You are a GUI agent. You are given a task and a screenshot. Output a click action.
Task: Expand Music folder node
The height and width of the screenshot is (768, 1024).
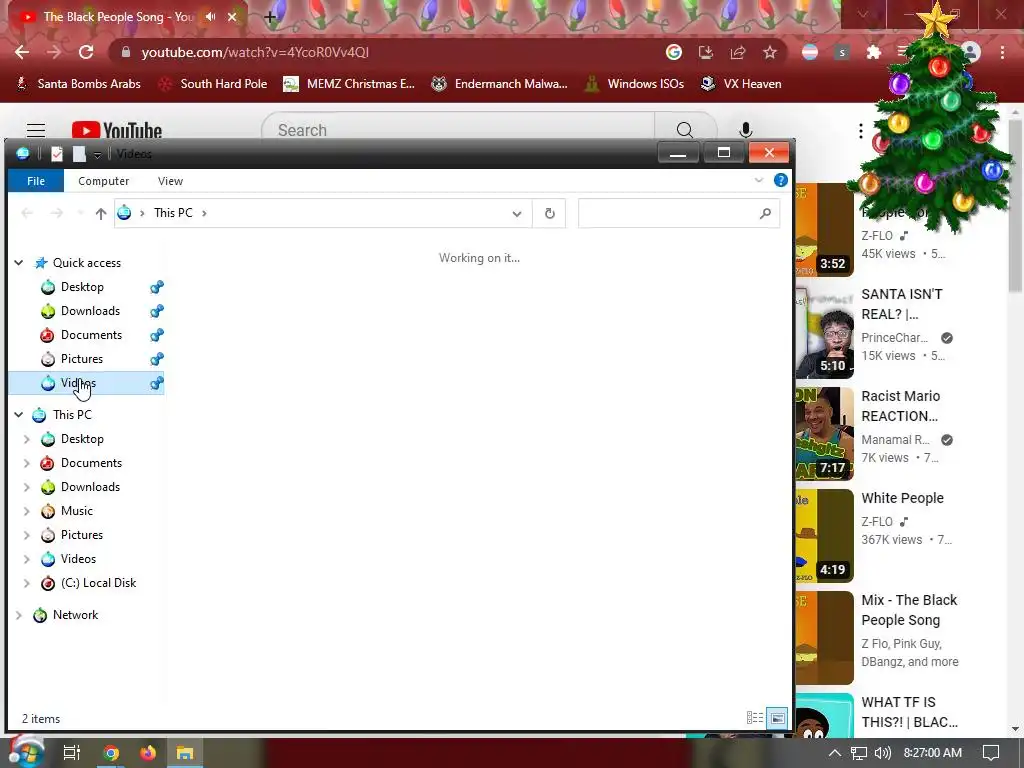(27, 511)
